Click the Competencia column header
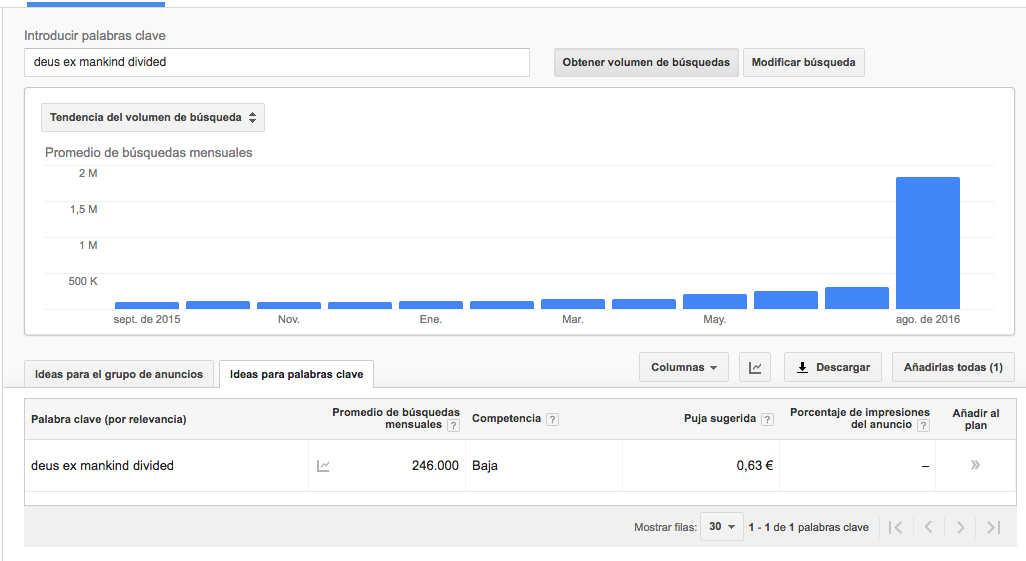 tap(506, 419)
